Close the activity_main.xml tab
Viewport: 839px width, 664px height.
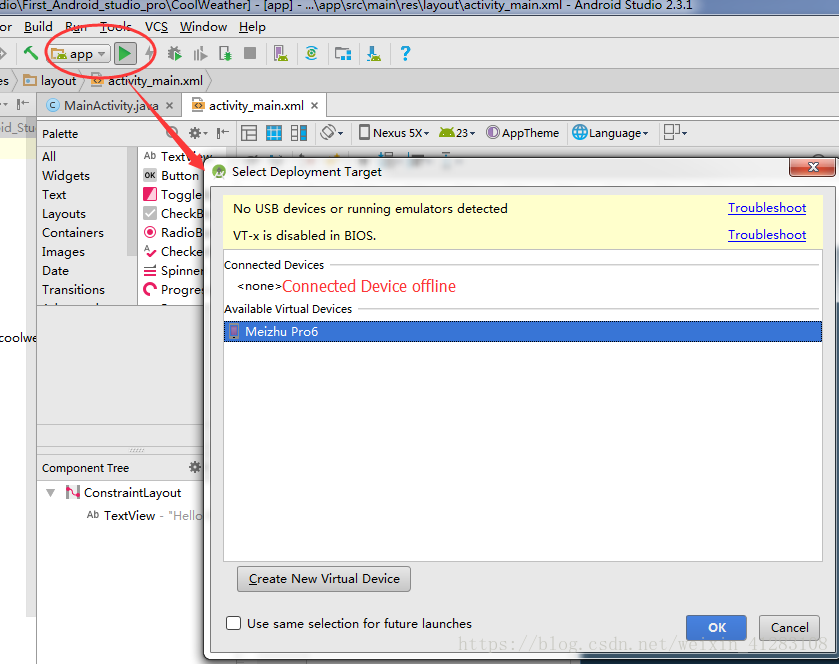point(315,105)
